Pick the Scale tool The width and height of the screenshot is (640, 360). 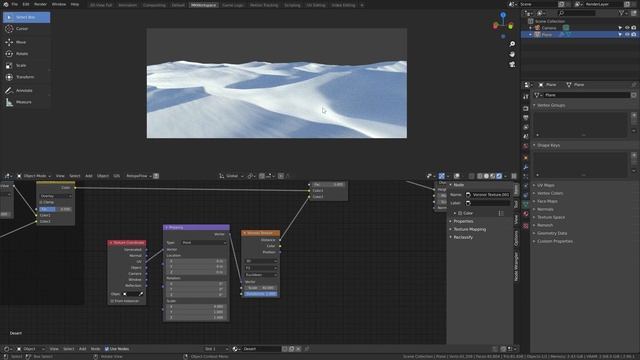[x=26, y=65]
